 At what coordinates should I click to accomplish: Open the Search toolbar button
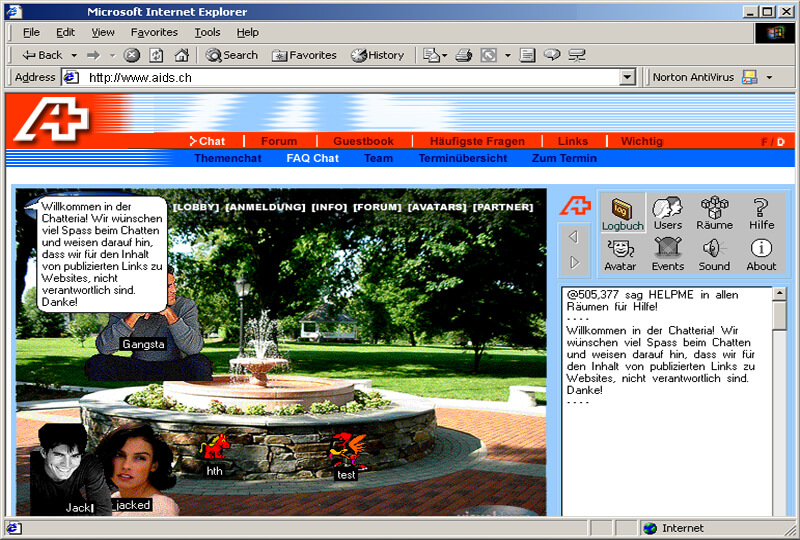pos(231,55)
